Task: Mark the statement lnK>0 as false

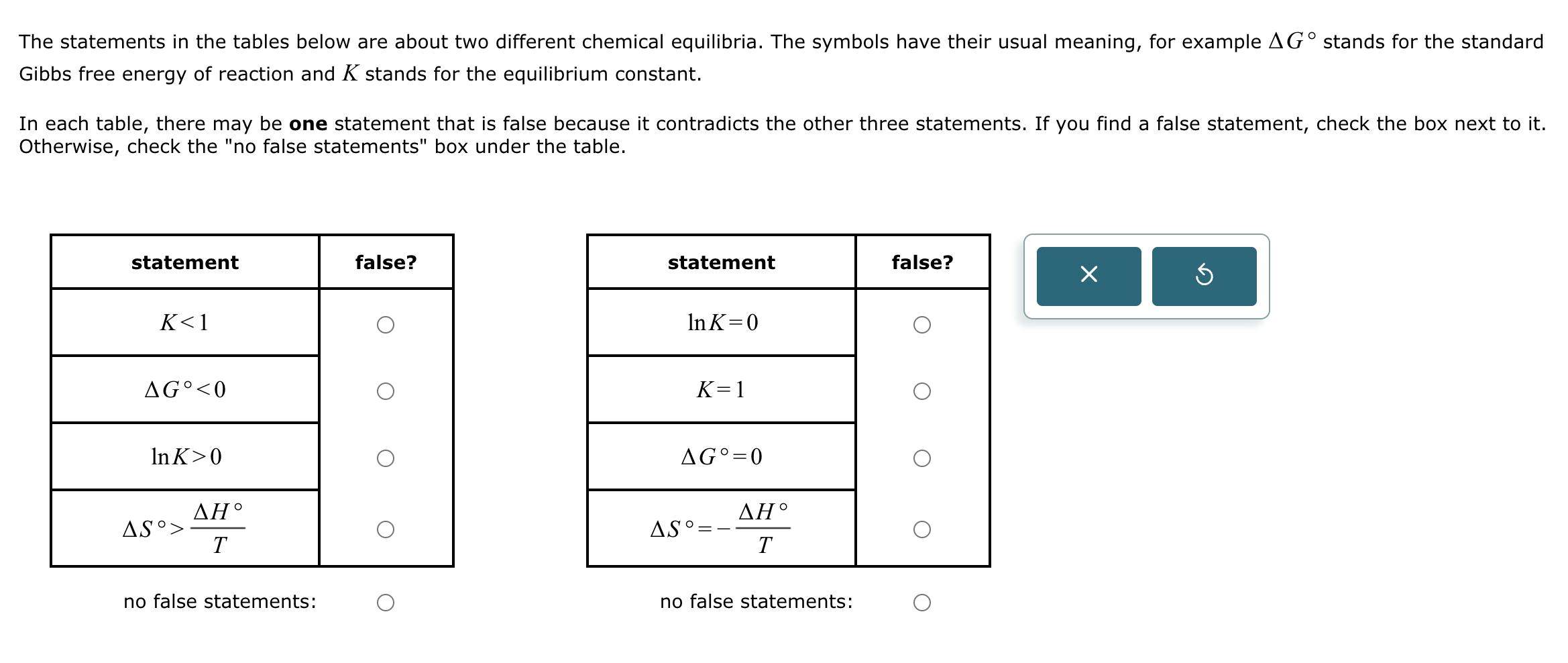Action: tap(386, 458)
